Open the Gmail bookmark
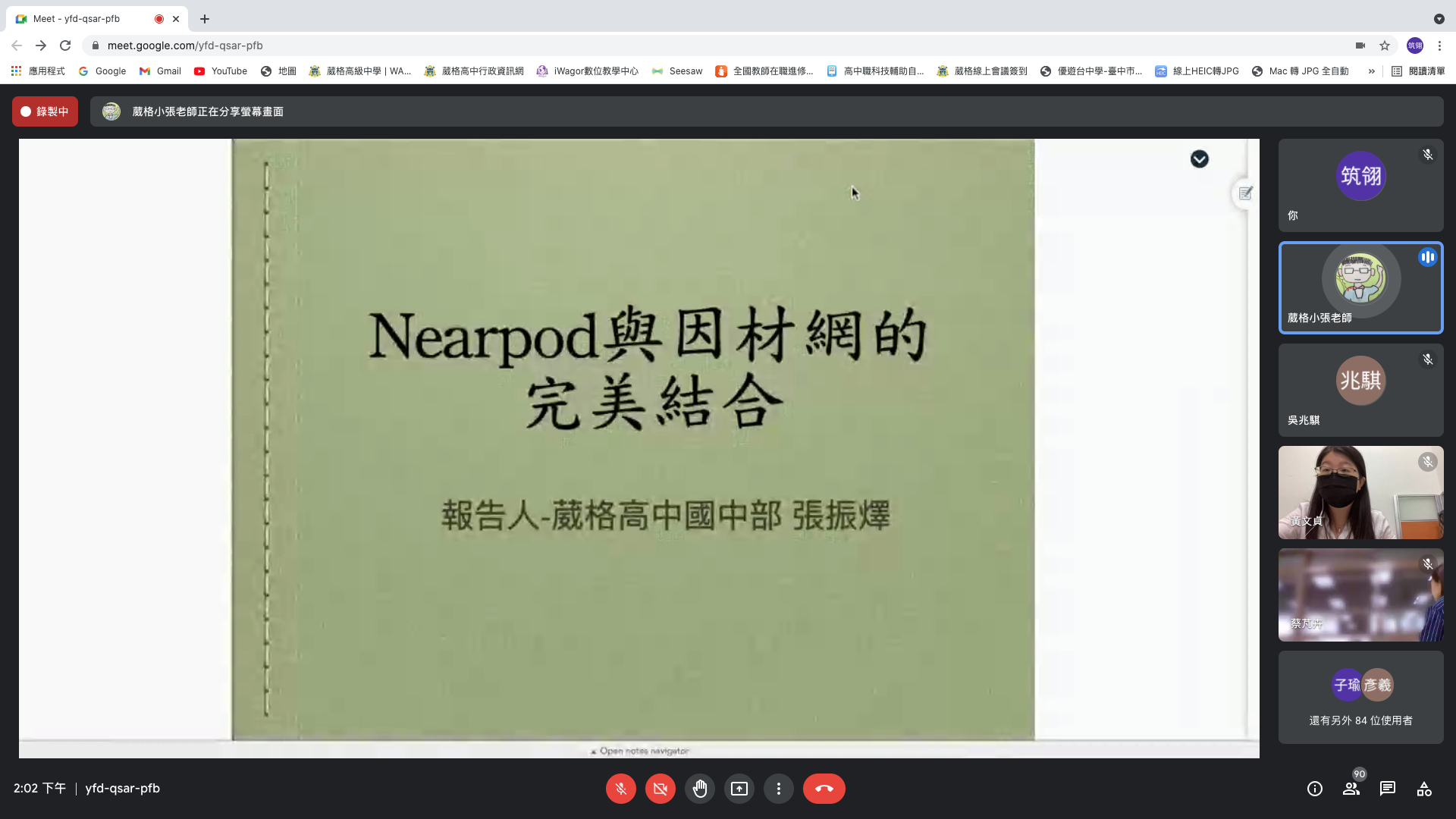 pyautogui.click(x=160, y=71)
